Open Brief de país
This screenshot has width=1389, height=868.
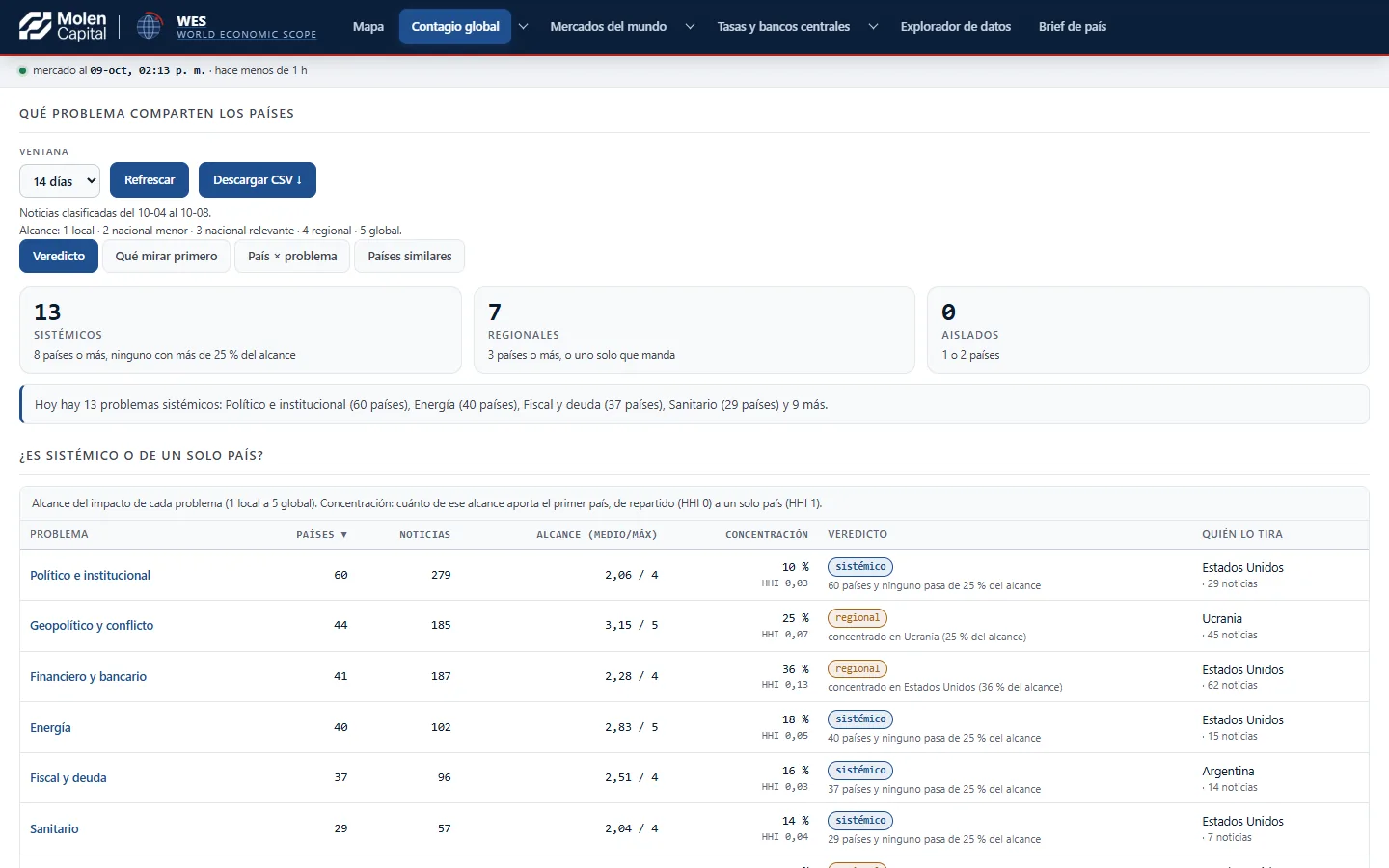[1073, 27]
